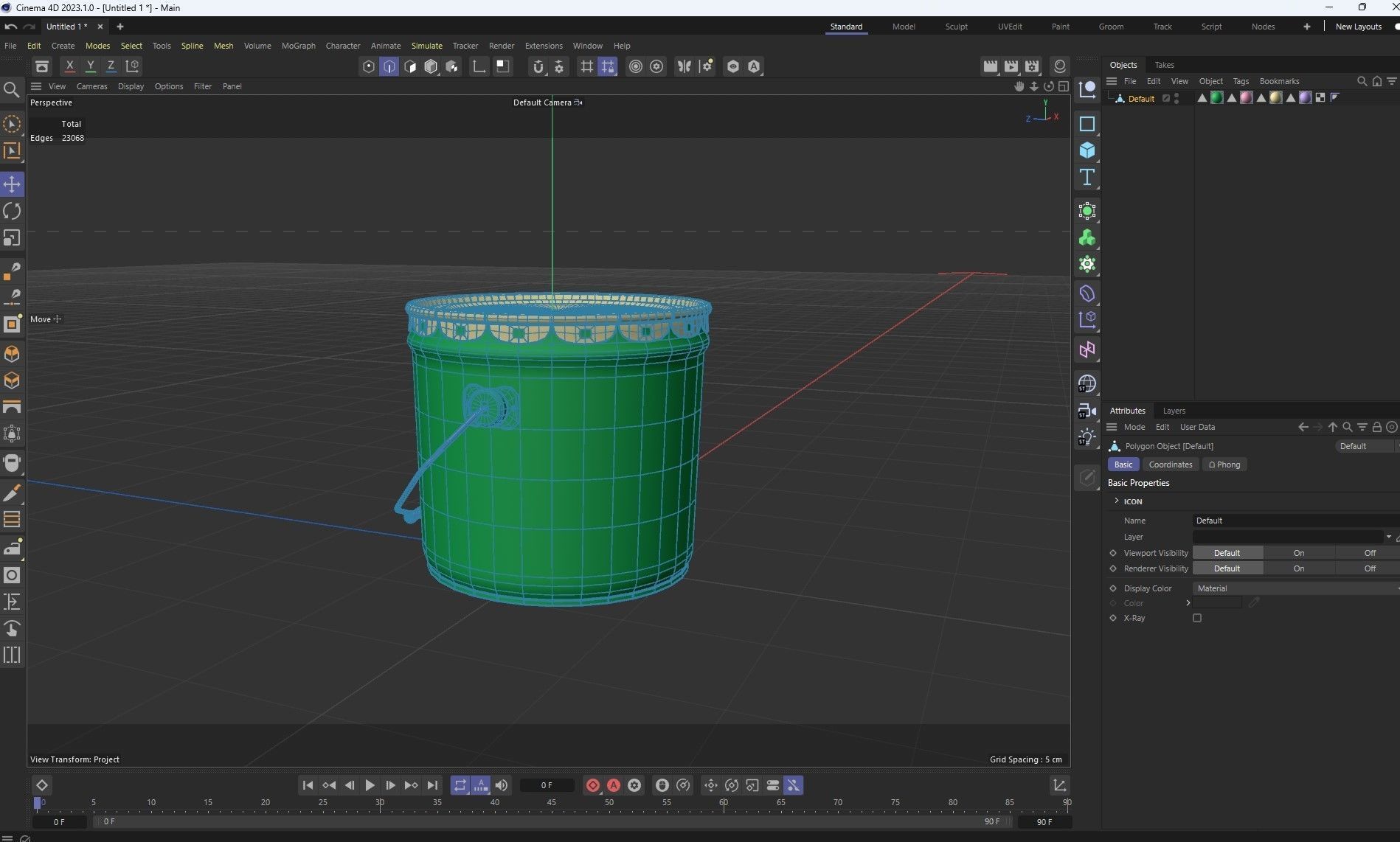
Task: Open the MoGraph menu
Action: [298, 46]
